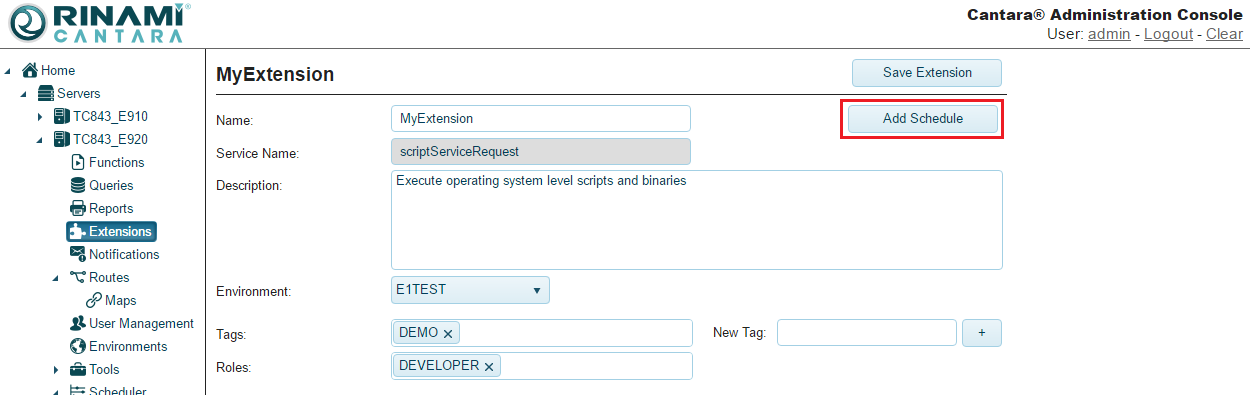Click the User Management people icon
1250x395 pixels.
click(x=78, y=324)
